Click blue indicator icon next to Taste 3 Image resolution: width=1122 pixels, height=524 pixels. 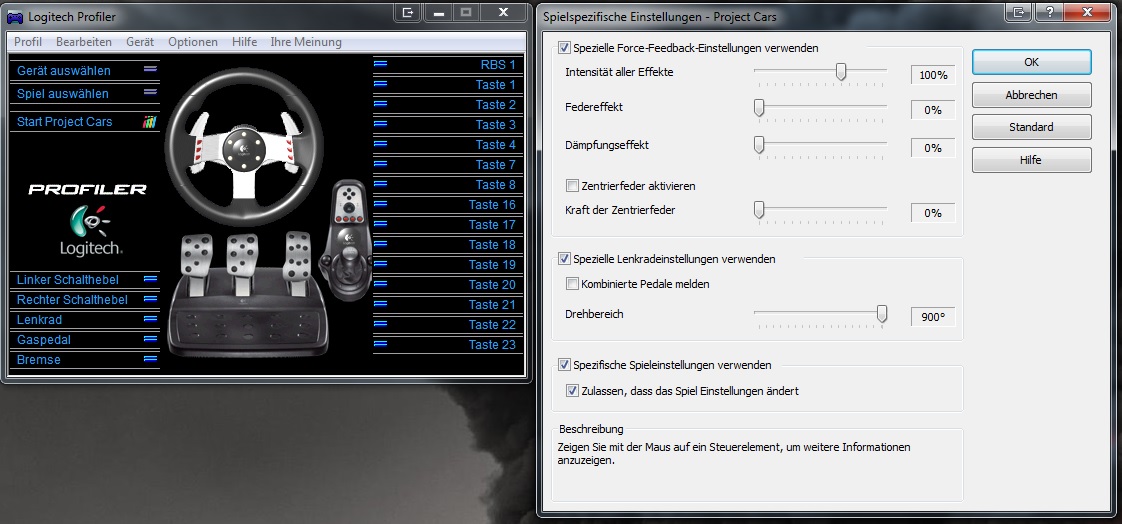[381, 124]
